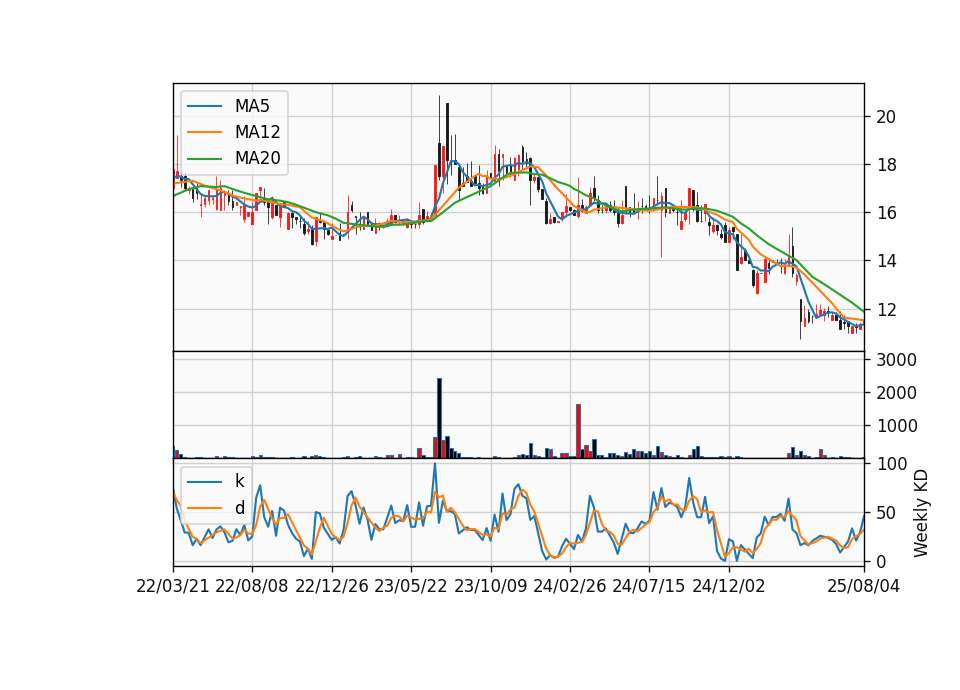
Task: Click the date label 25/08/04
Action: pyautogui.click(x=863, y=586)
